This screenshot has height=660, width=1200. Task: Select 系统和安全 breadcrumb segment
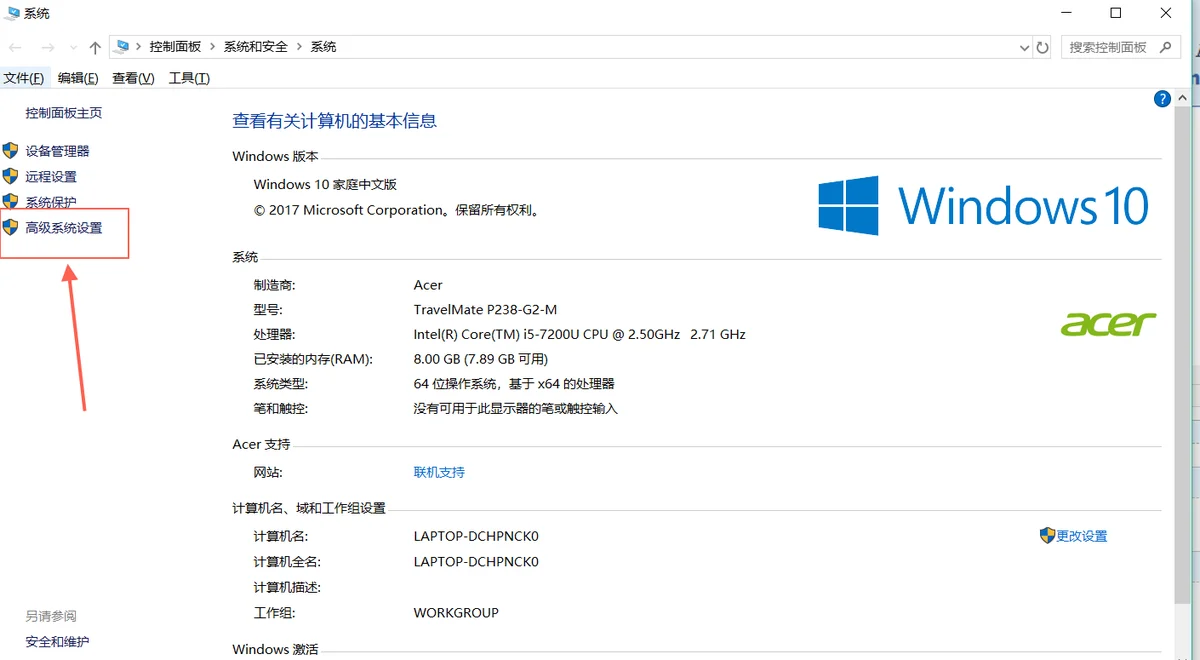click(255, 47)
